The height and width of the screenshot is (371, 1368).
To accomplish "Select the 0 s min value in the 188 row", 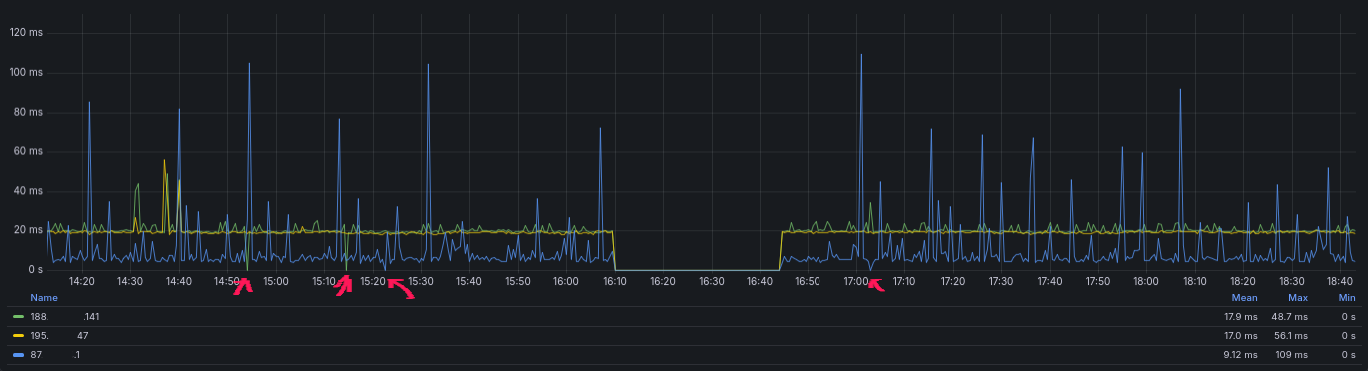I will (1349, 317).
